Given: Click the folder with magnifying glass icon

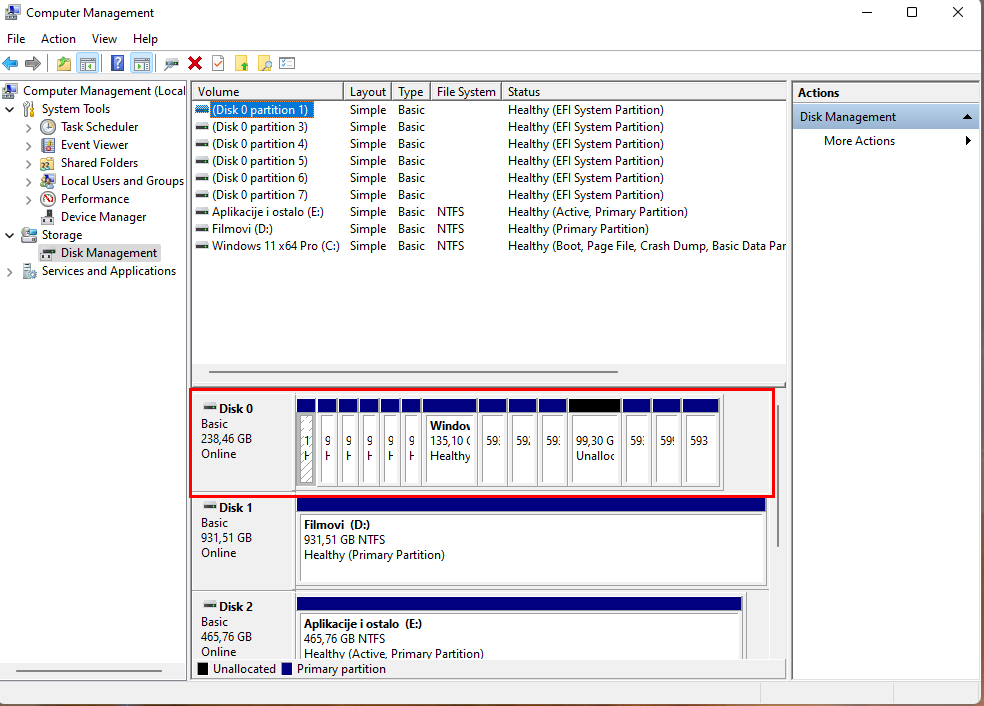Looking at the screenshot, I should [265, 63].
